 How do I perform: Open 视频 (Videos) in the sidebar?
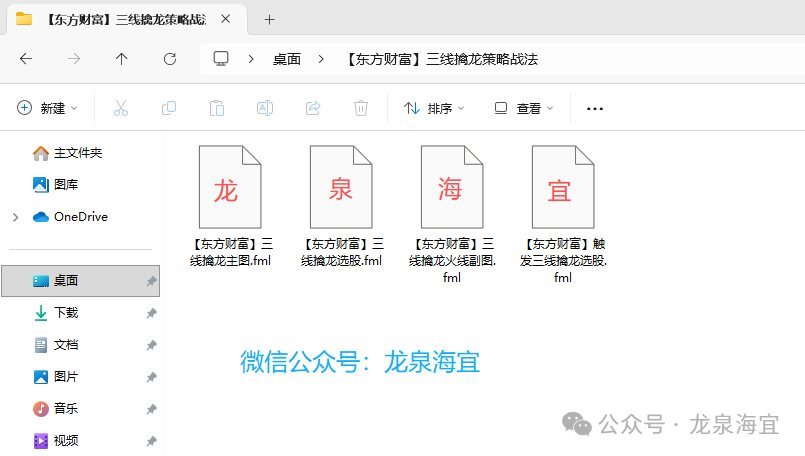[55, 441]
